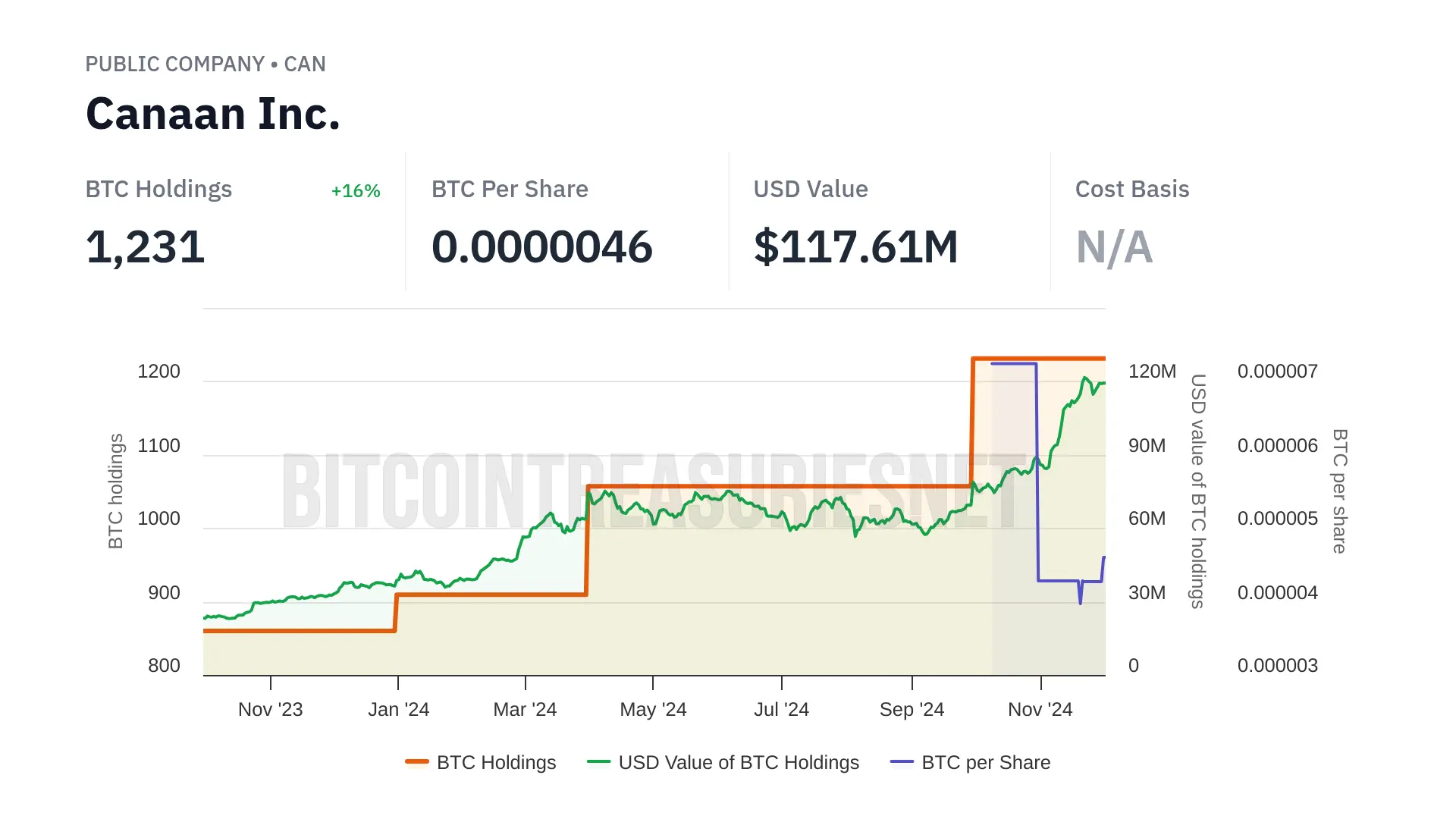Select the 0.0000046 BTC Per Share value
The width and height of the screenshot is (1456, 819).
point(541,247)
